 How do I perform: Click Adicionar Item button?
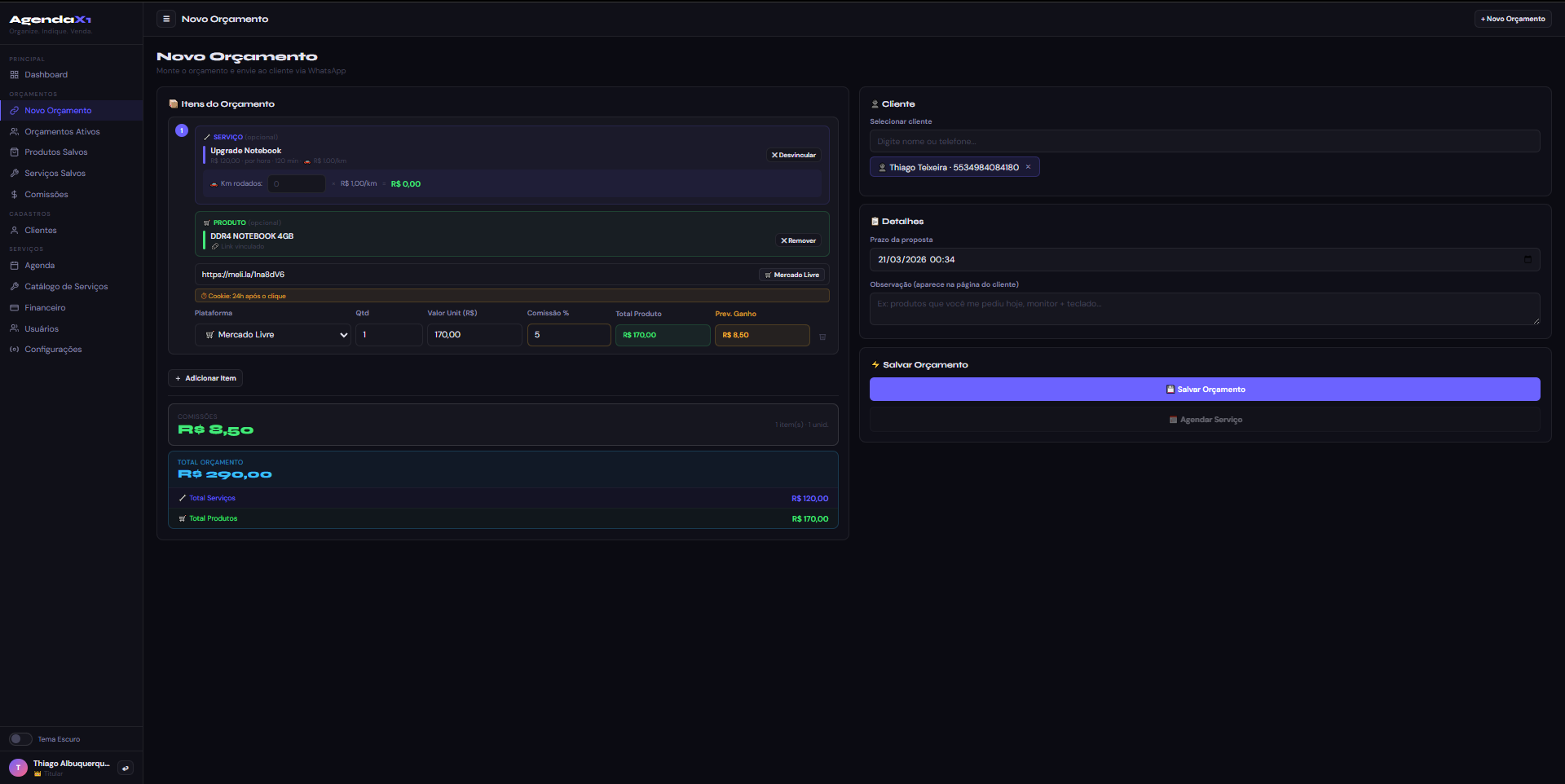pyautogui.click(x=205, y=378)
